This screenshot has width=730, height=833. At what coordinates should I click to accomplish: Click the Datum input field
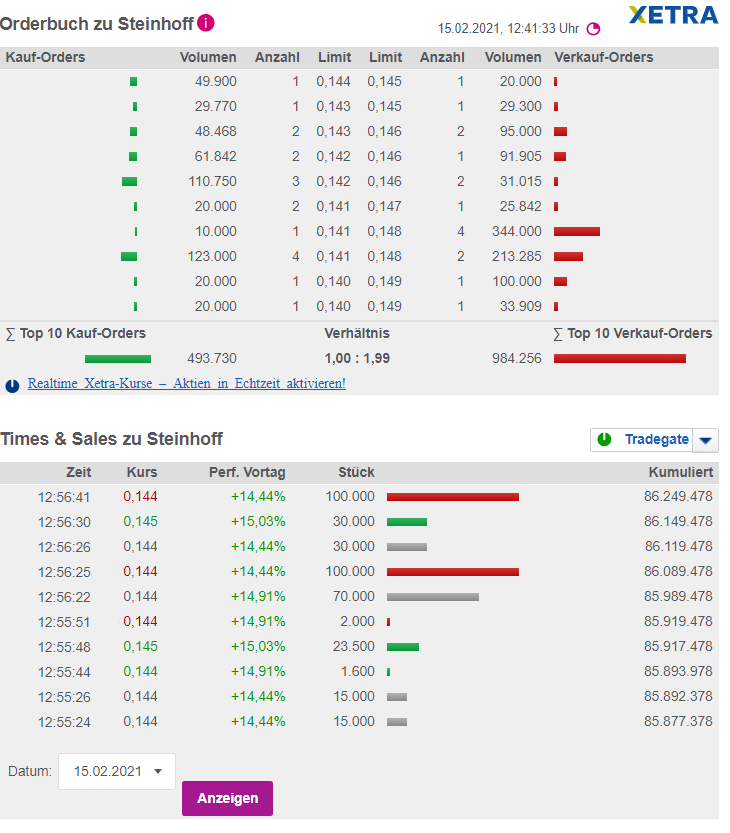110,771
